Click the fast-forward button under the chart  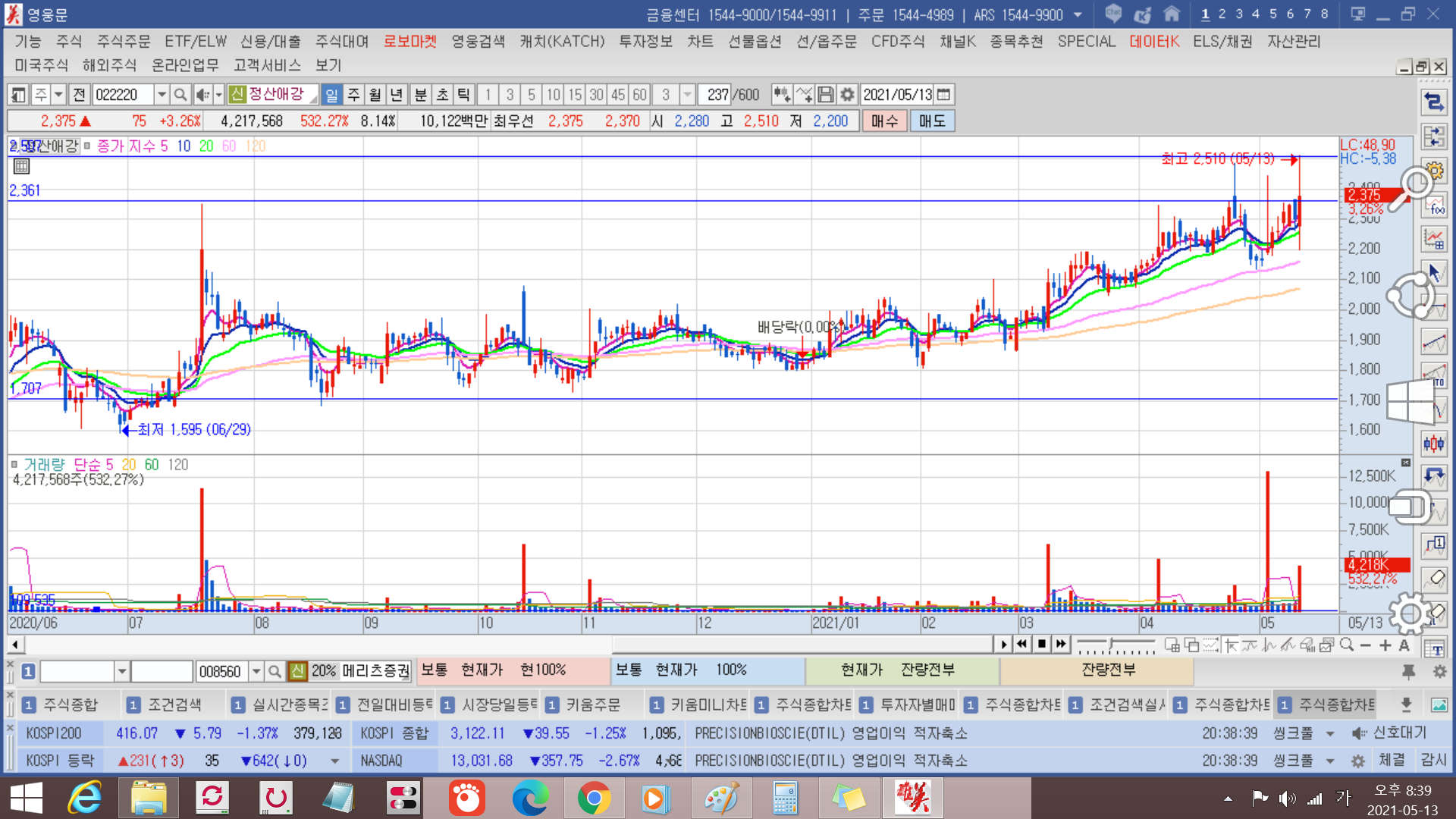pos(1061,645)
